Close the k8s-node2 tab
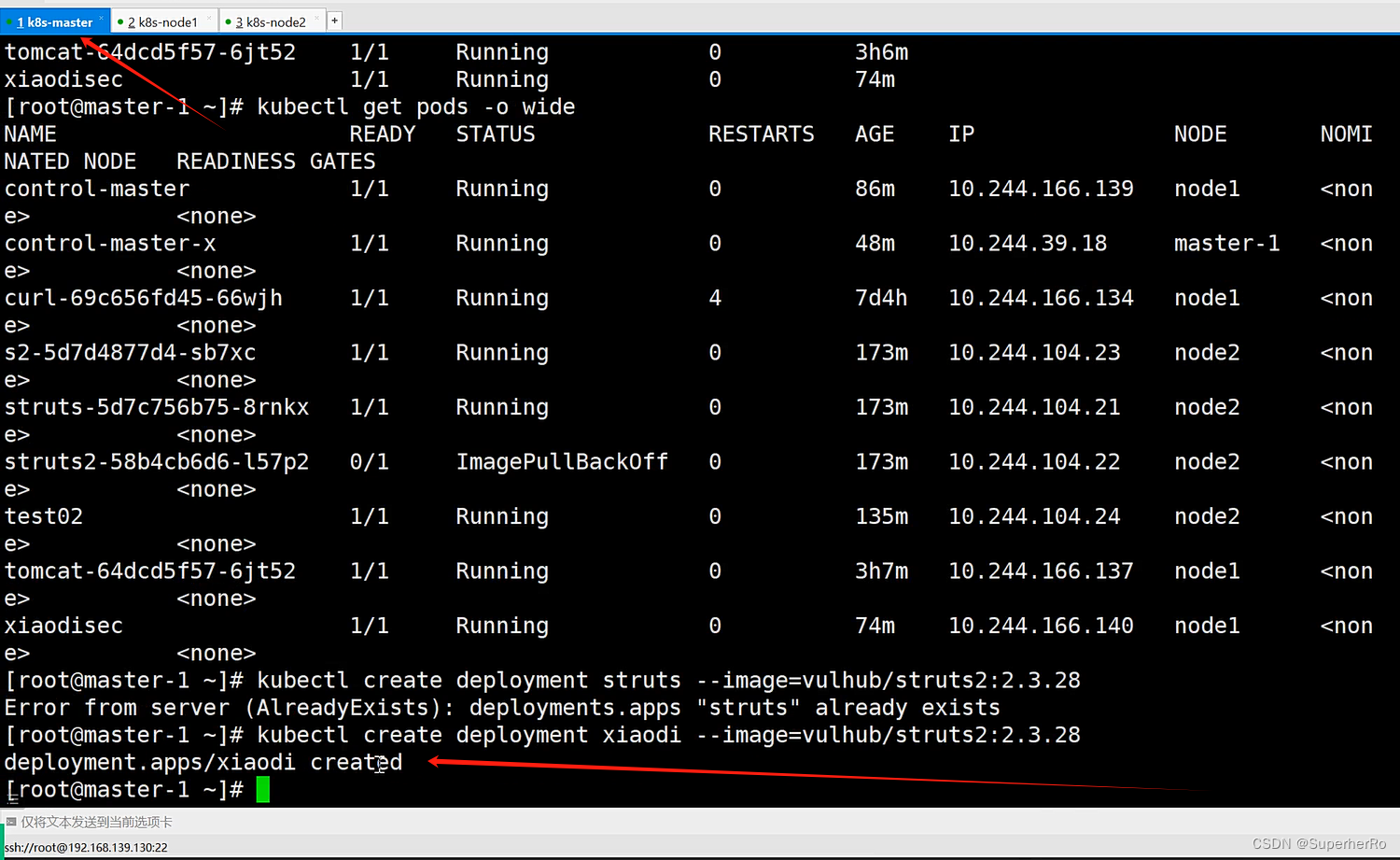Image resolution: width=1400 pixels, height=860 pixels. click(316, 19)
